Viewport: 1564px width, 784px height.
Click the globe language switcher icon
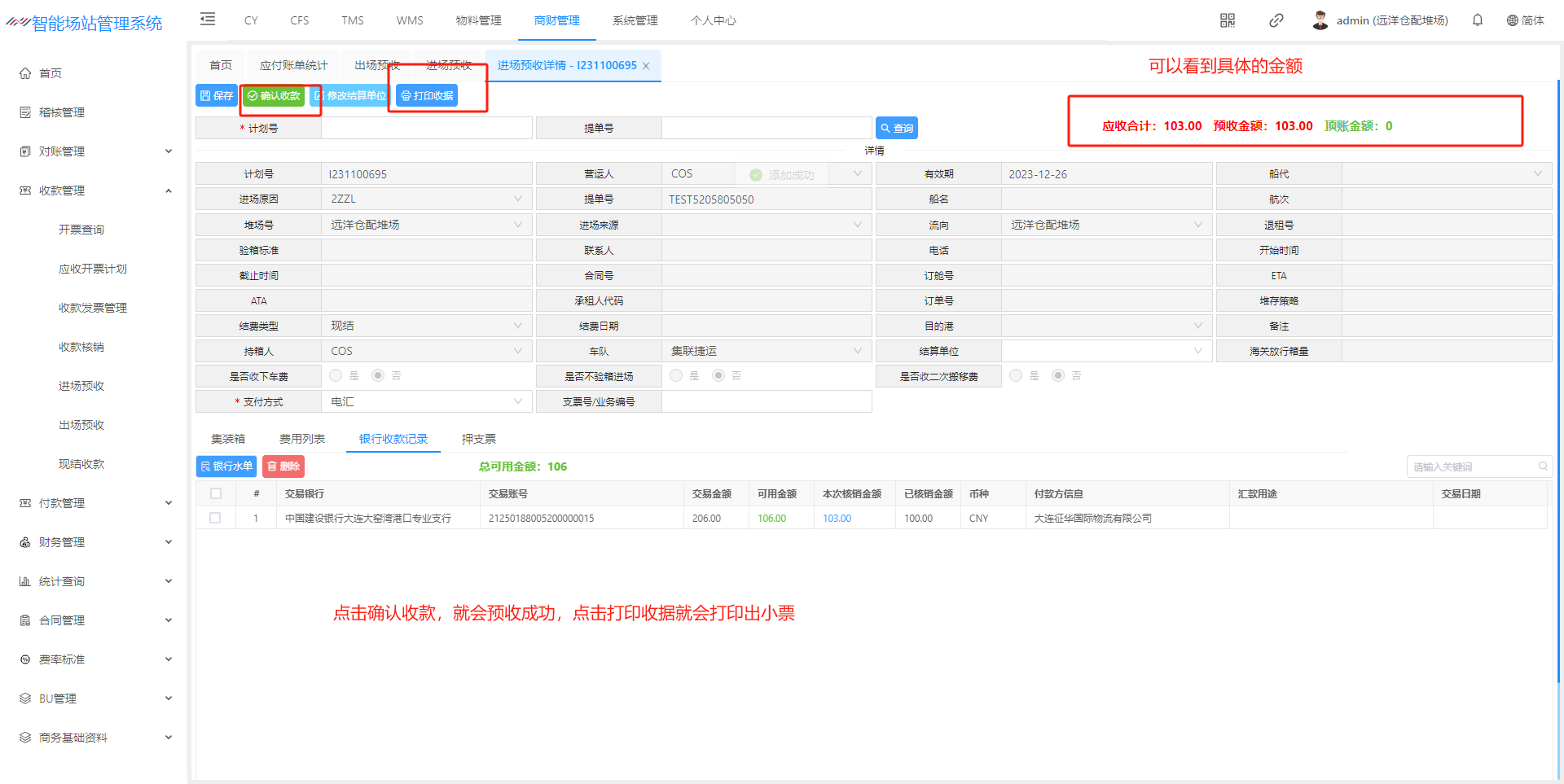[1512, 20]
